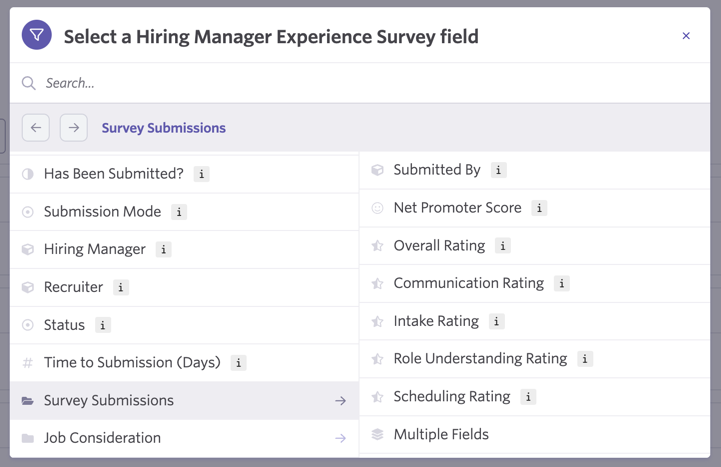Click the cube icon beside Submitted By
This screenshot has height=467, width=721.
377,170
